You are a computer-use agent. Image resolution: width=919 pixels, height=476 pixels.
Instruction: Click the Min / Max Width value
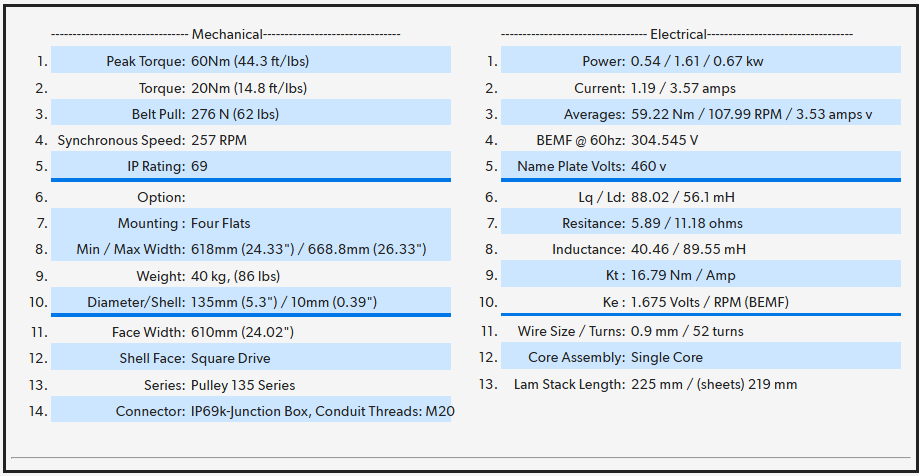(x=309, y=249)
